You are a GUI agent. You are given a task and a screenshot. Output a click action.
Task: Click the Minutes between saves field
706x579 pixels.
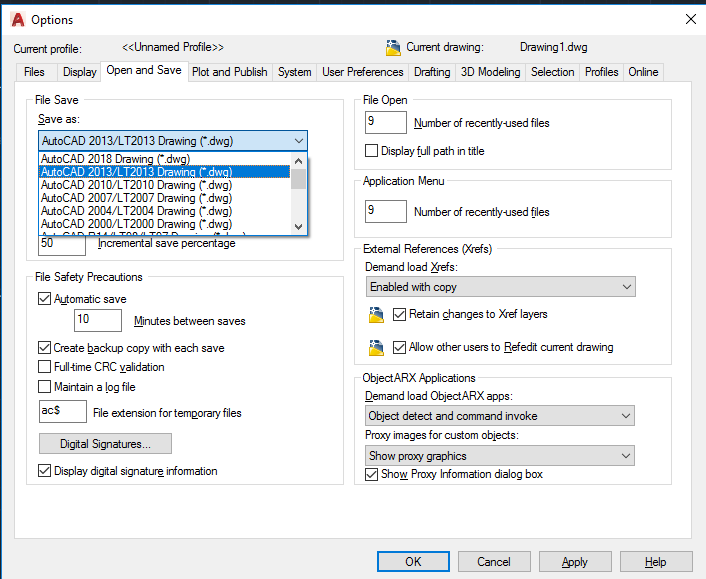pyautogui.click(x=98, y=320)
